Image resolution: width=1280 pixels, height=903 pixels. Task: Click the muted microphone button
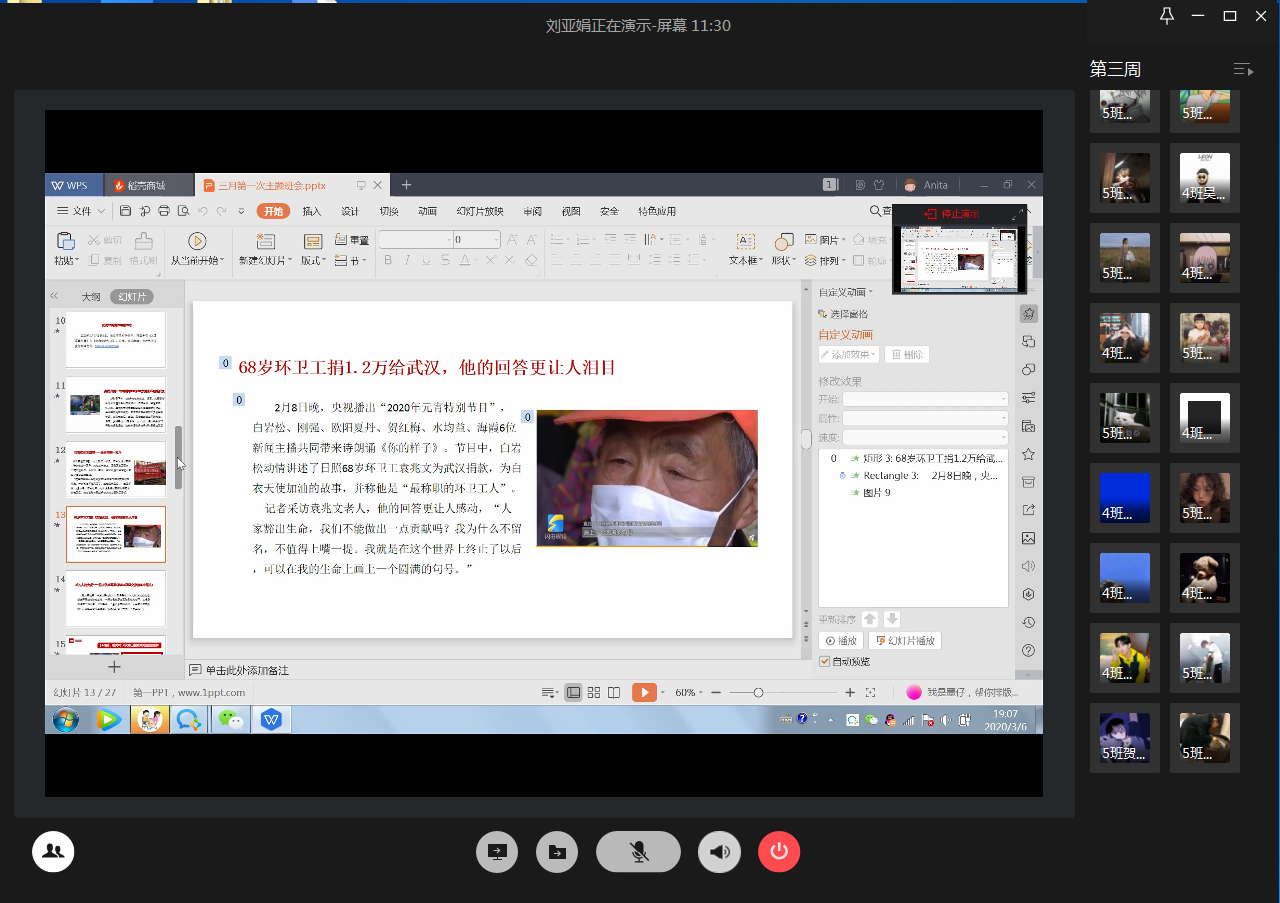tap(638, 852)
